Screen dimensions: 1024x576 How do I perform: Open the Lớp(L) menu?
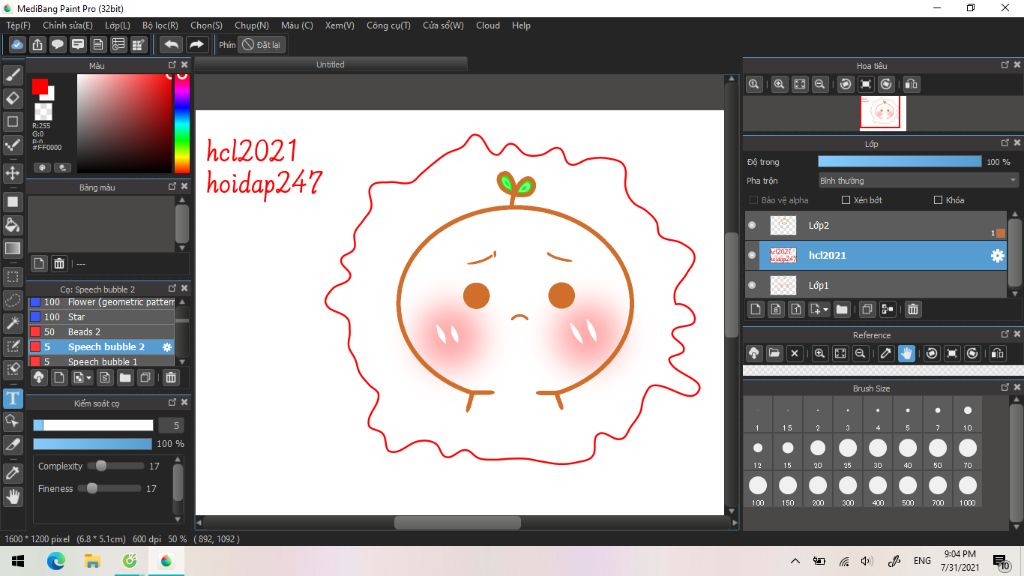pos(118,25)
